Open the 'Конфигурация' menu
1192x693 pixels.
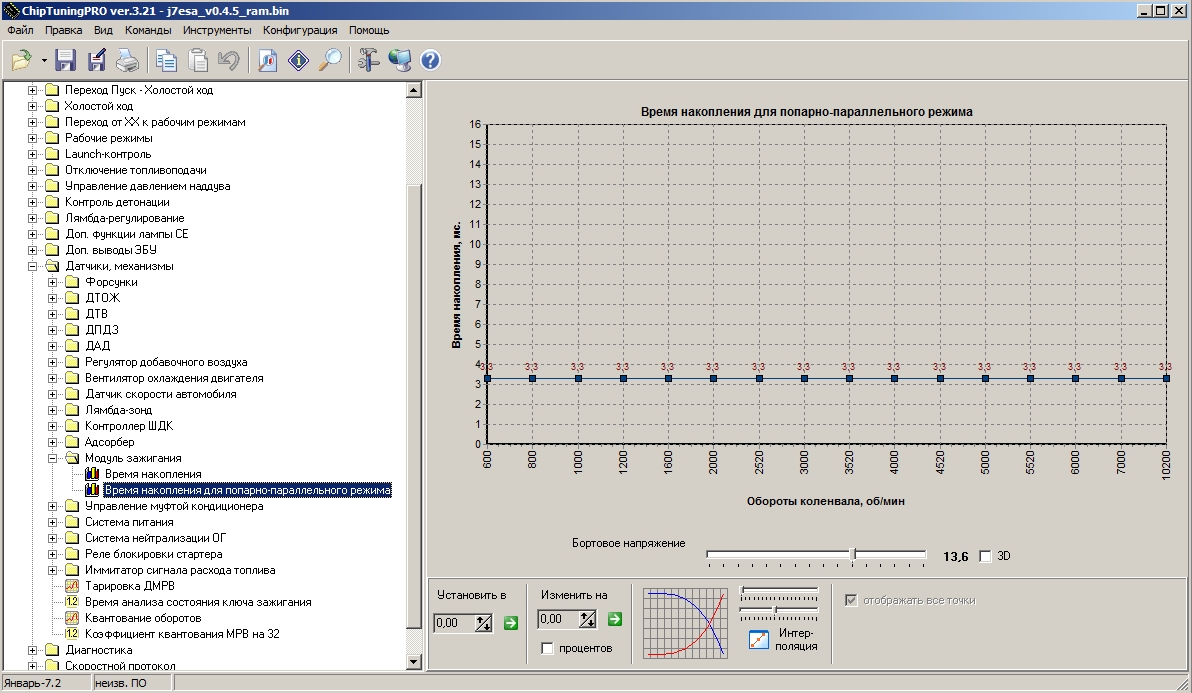click(300, 30)
